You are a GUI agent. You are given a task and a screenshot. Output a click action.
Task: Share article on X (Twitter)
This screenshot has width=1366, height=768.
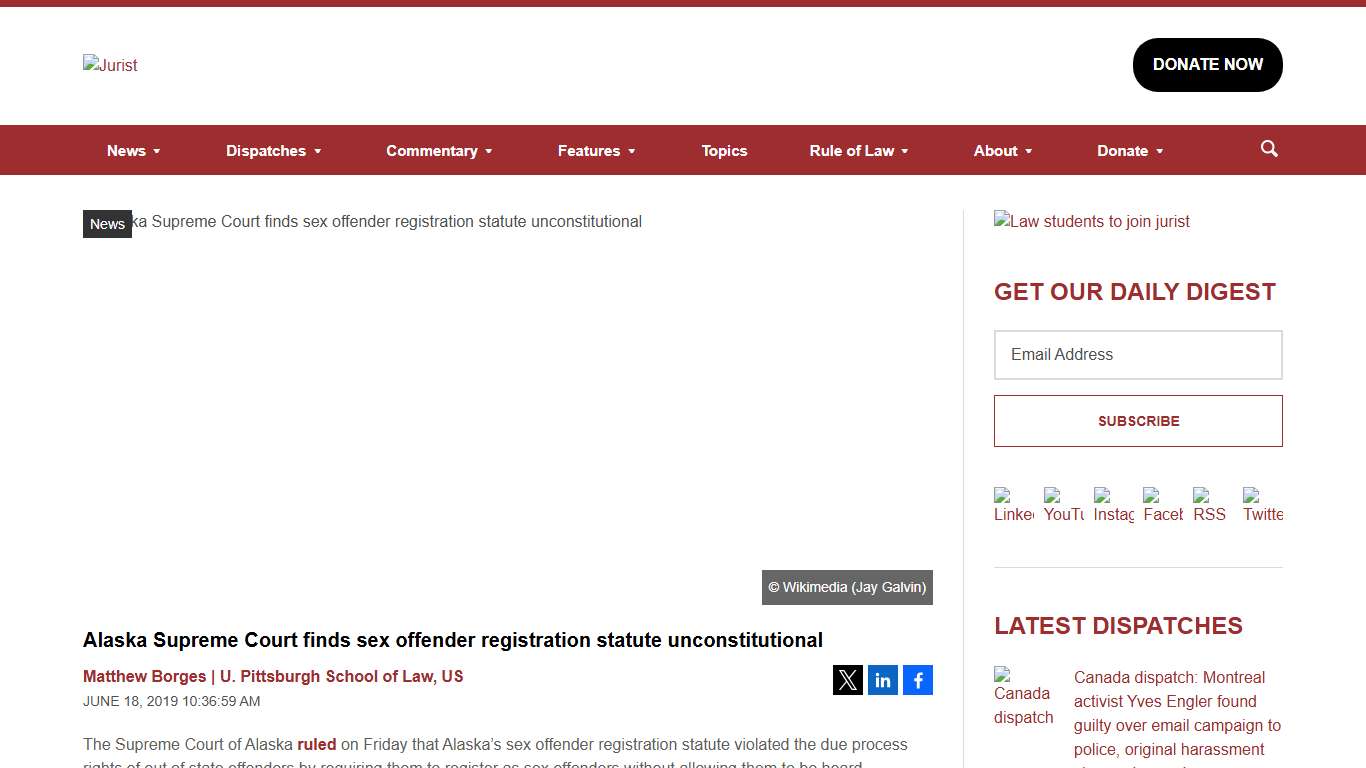[847, 680]
